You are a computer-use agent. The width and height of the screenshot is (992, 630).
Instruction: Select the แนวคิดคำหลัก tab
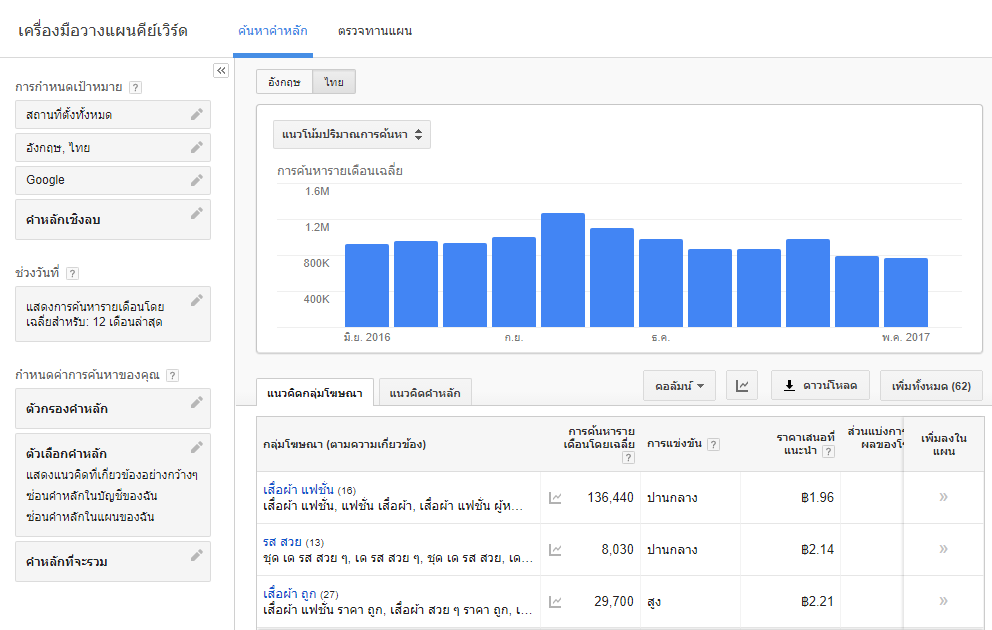point(425,393)
